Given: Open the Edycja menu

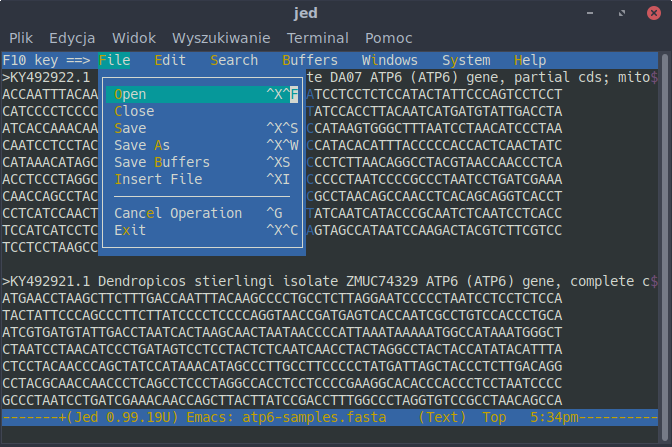Looking at the screenshot, I should (x=72, y=38).
